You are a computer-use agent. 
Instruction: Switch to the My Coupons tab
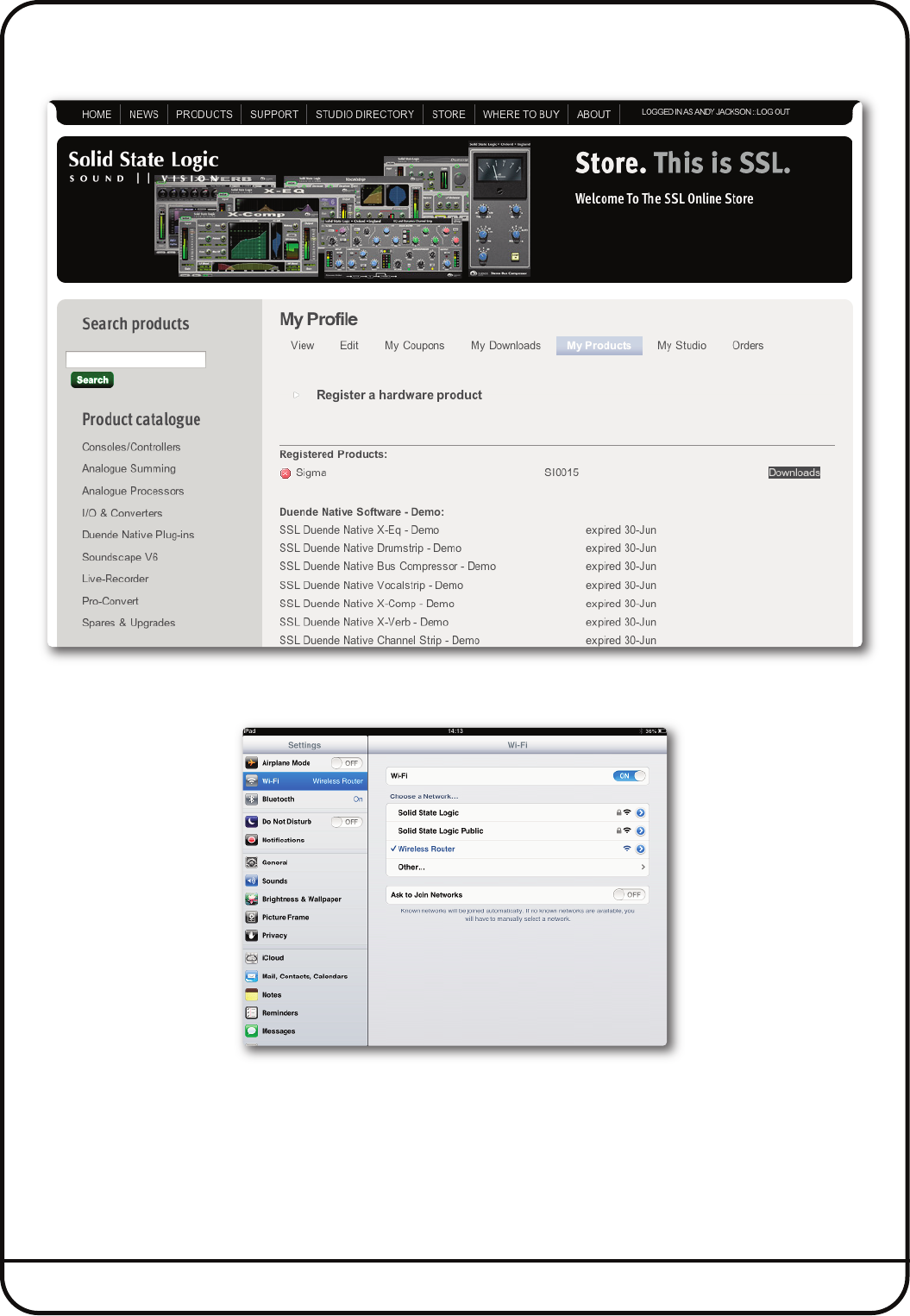pos(415,346)
